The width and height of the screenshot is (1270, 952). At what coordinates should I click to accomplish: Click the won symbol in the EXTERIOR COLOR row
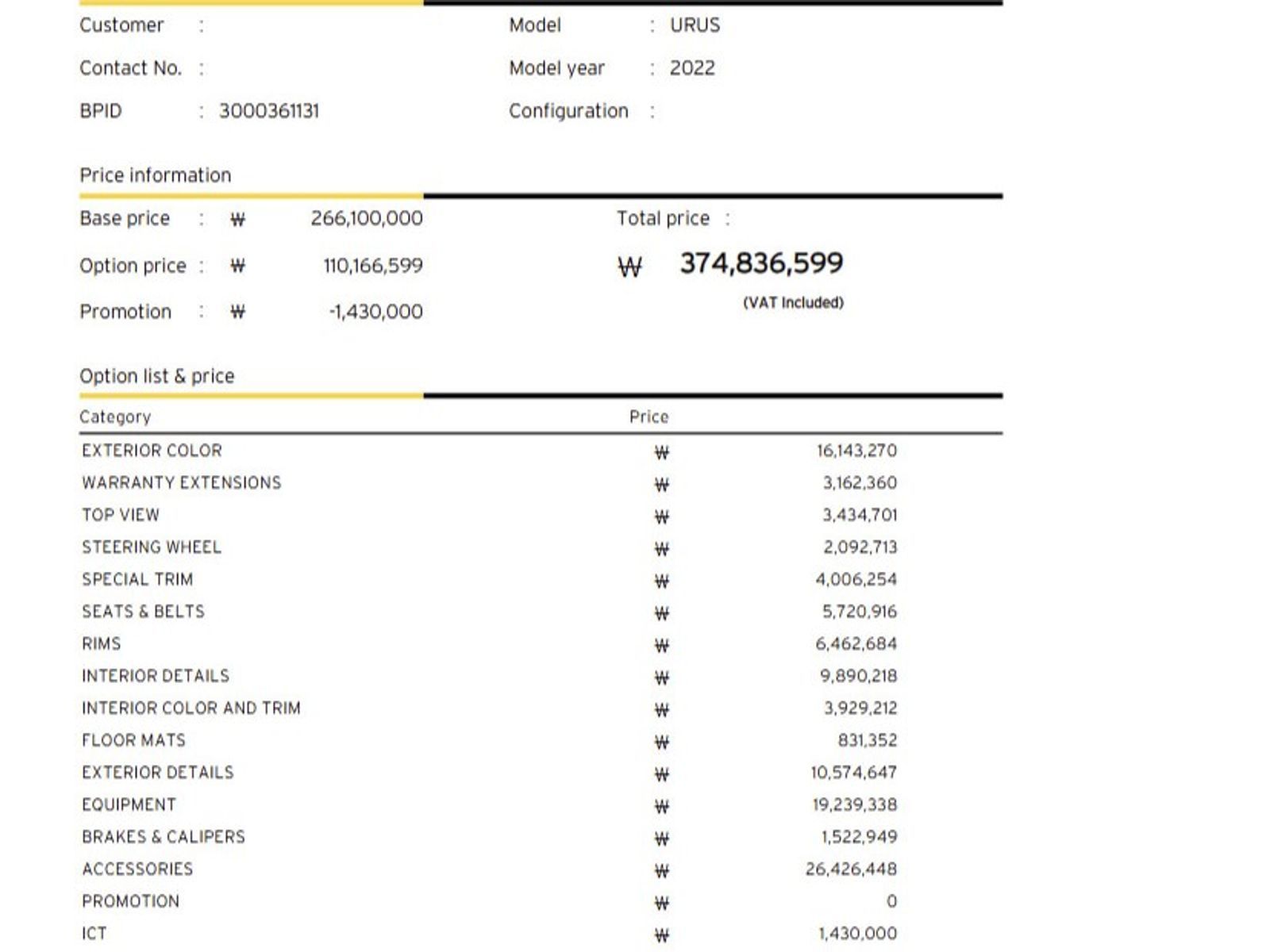click(661, 452)
